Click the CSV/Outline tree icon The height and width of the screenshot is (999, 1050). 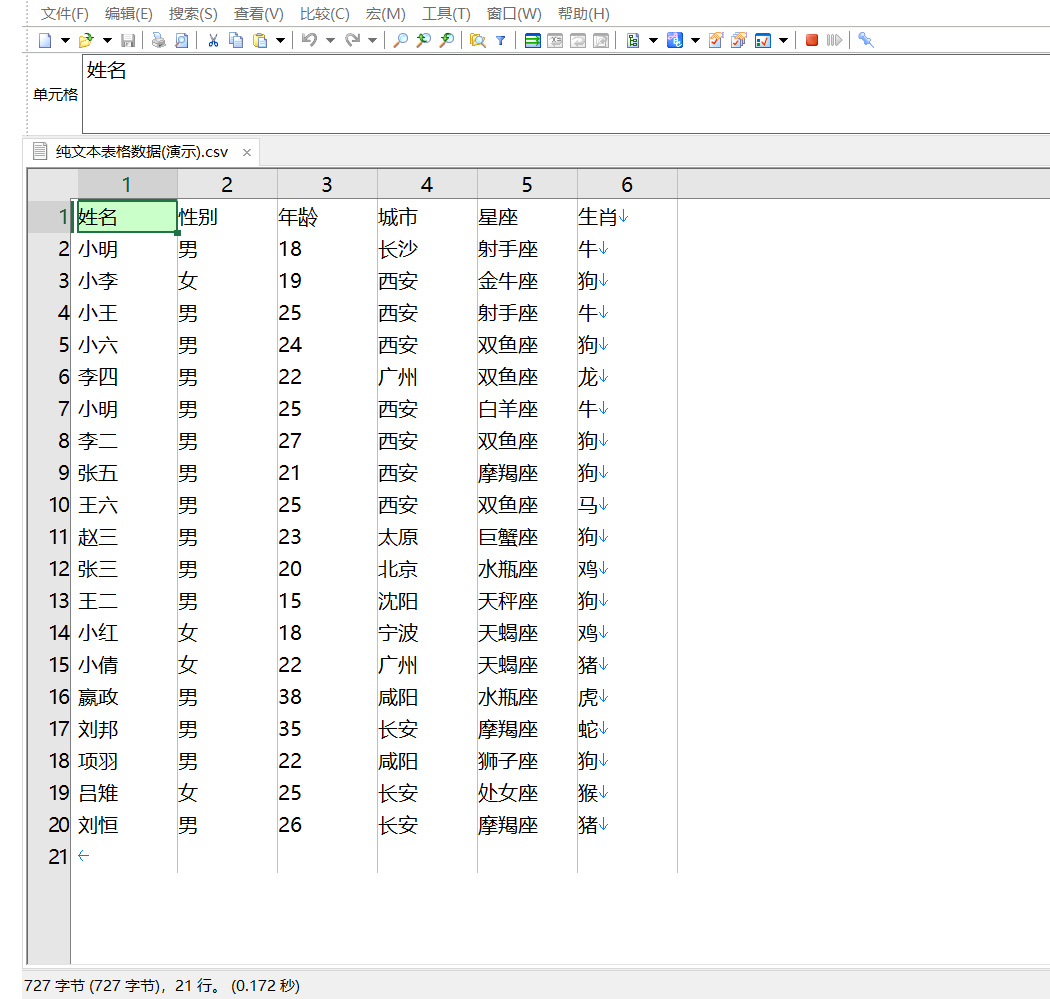click(633, 40)
